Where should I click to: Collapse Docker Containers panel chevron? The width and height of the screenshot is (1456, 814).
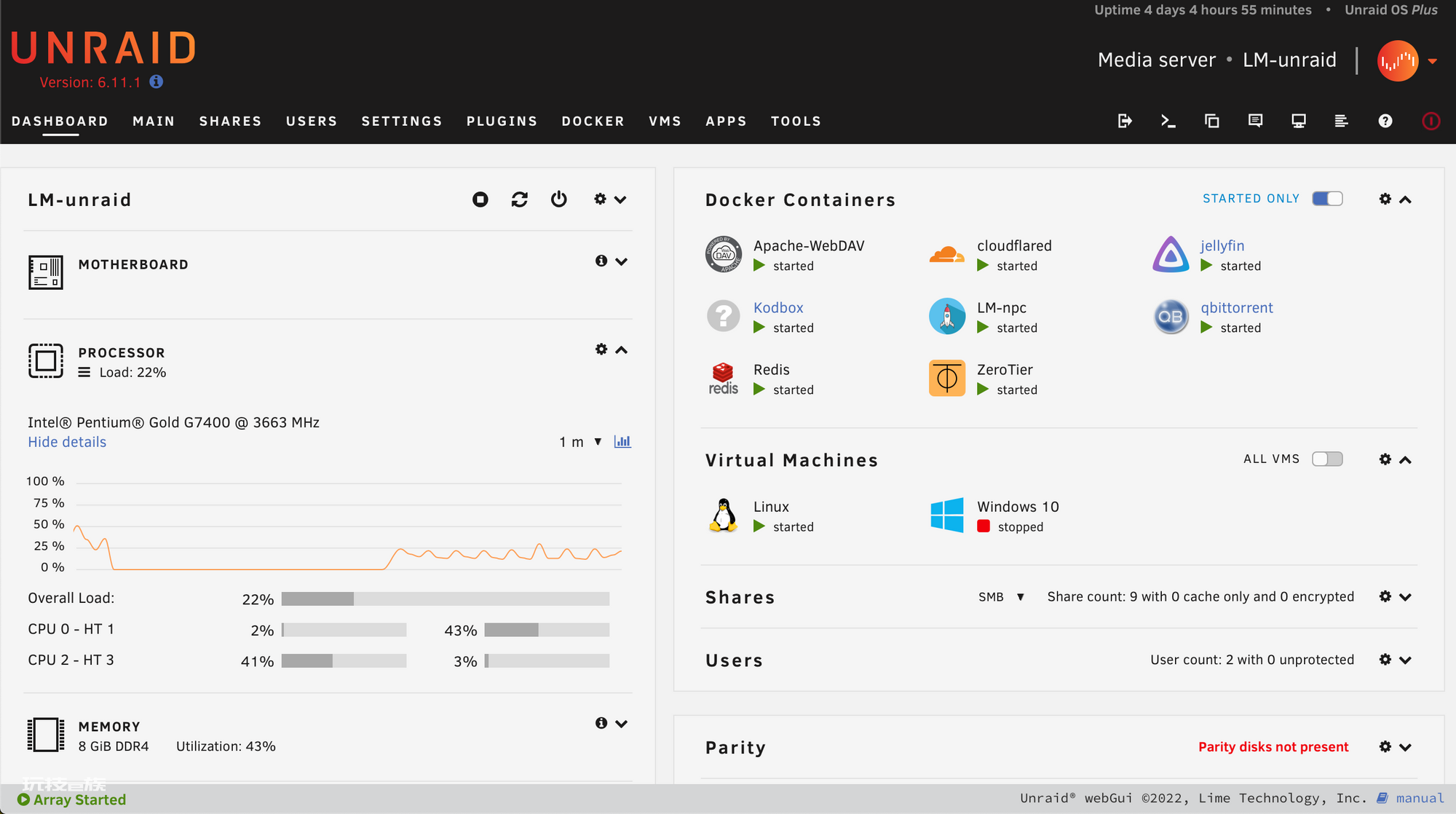(x=1406, y=199)
